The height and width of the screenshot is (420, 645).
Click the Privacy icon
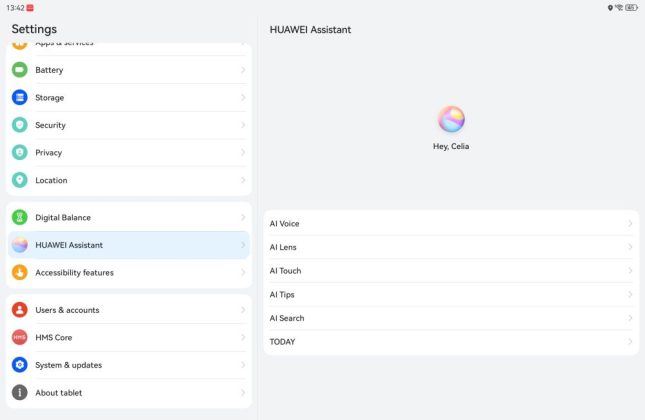(x=19, y=153)
